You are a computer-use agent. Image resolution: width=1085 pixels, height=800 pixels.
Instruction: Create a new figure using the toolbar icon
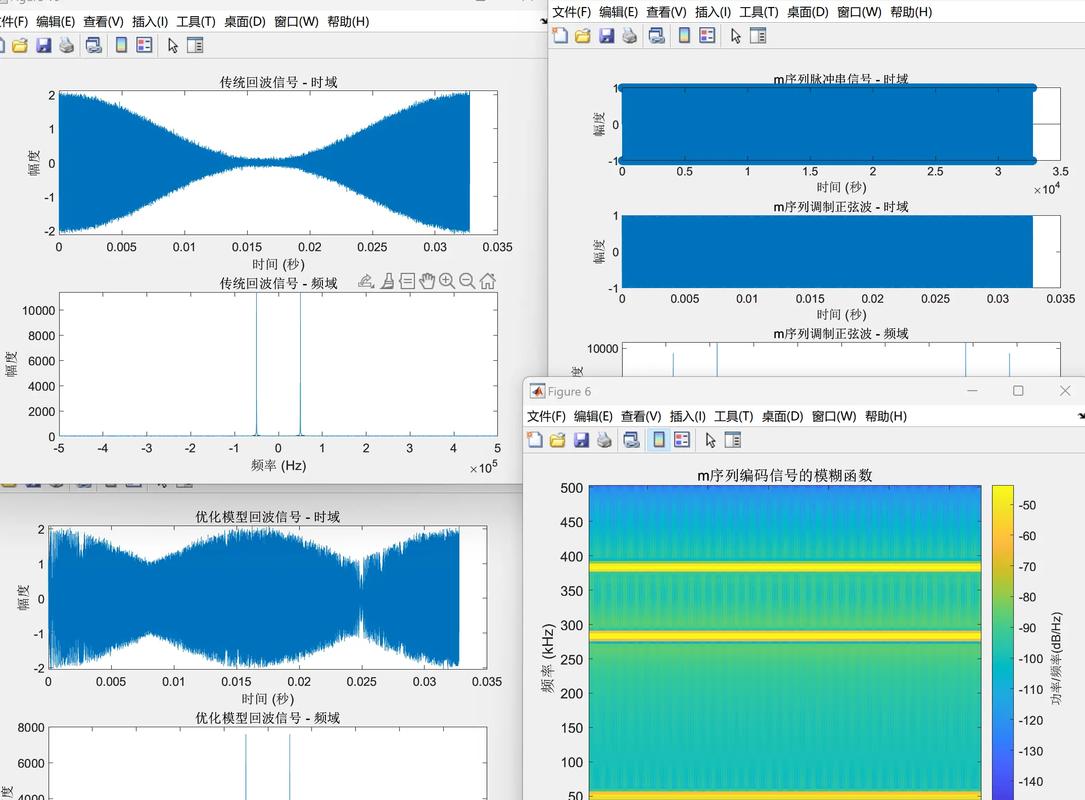(536, 439)
